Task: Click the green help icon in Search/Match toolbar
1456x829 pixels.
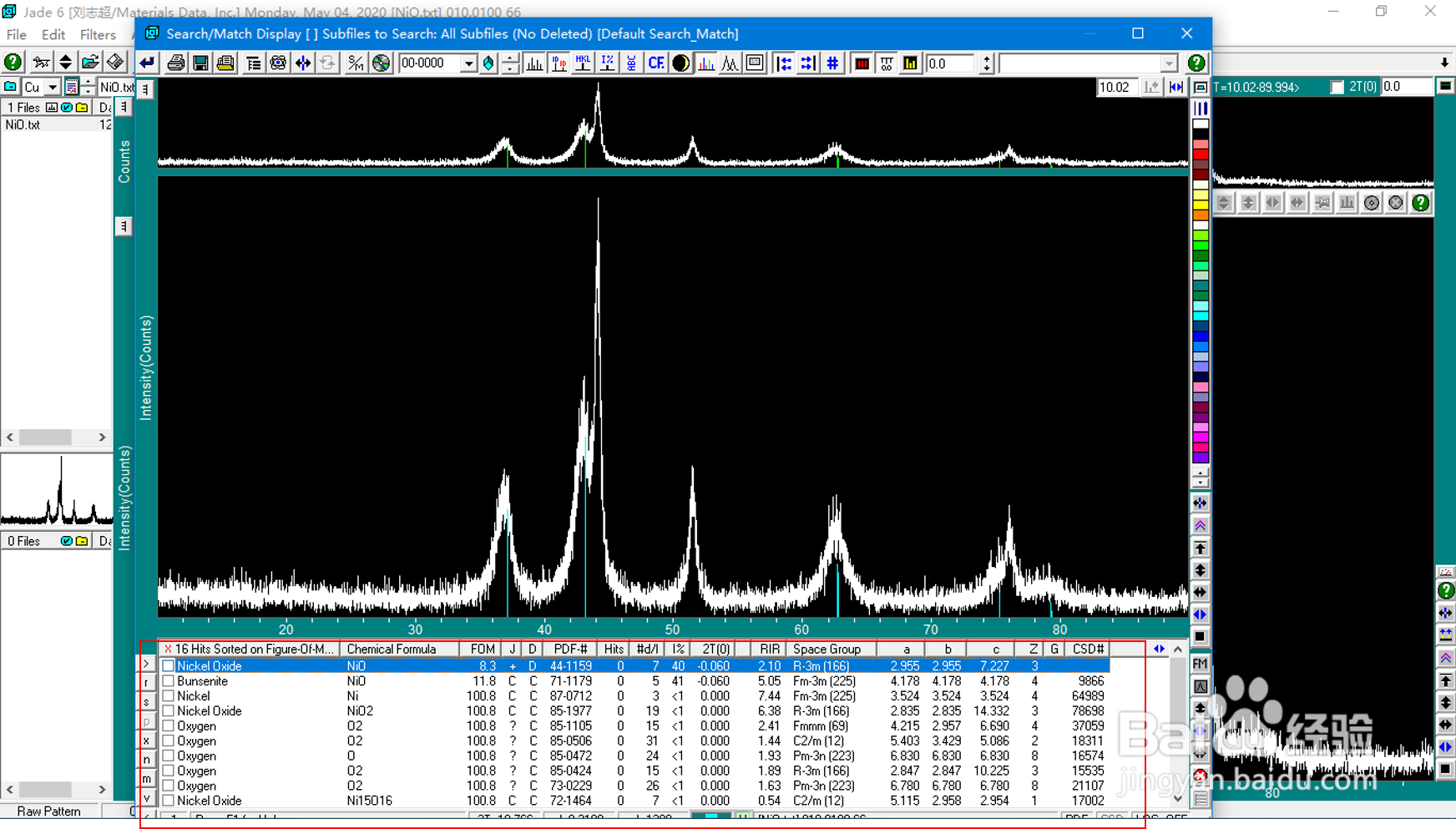Action: (x=1196, y=63)
